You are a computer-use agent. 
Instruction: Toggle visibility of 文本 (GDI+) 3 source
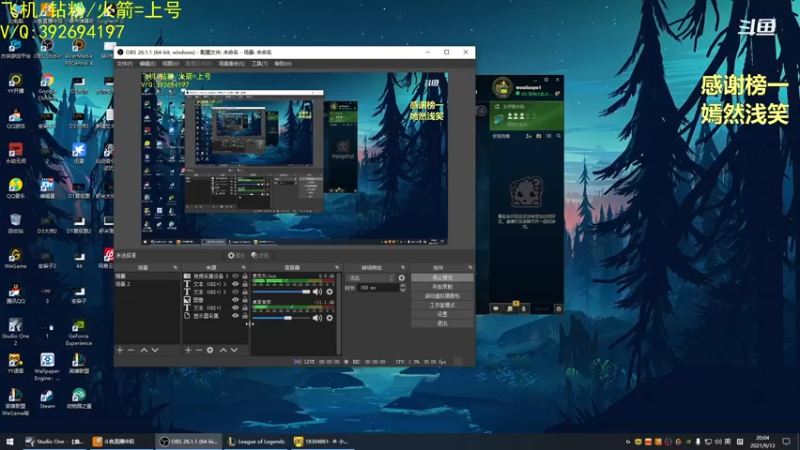pos(235,284)
